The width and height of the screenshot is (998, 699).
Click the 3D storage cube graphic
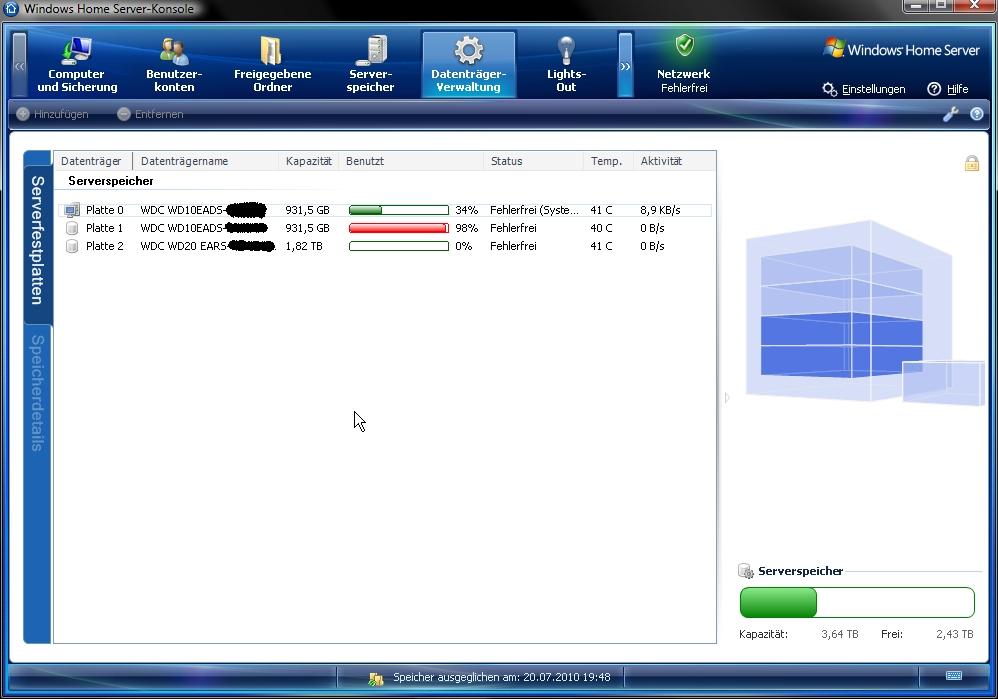coord(864,312)
